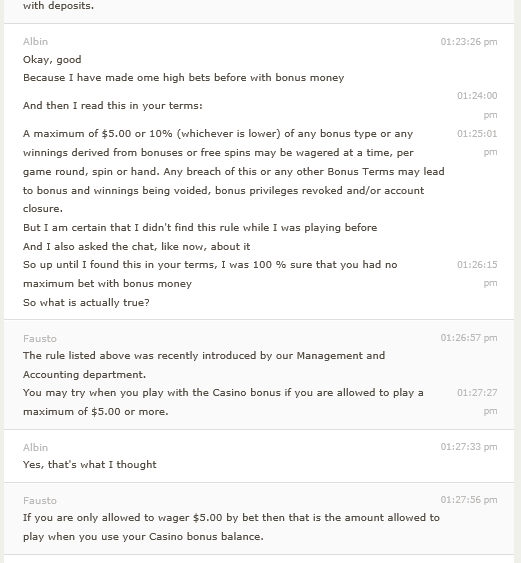Image resolution: width=521 pixels, height=563 pixels.
Task: Click Albin's name at 01:23:26 pm
Action: point(35,42)
